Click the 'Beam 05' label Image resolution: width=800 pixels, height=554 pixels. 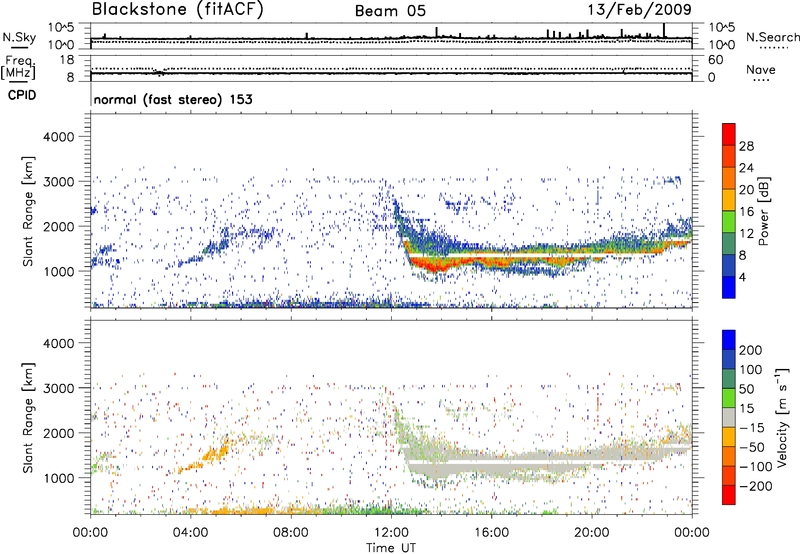[x=390, y=11]
